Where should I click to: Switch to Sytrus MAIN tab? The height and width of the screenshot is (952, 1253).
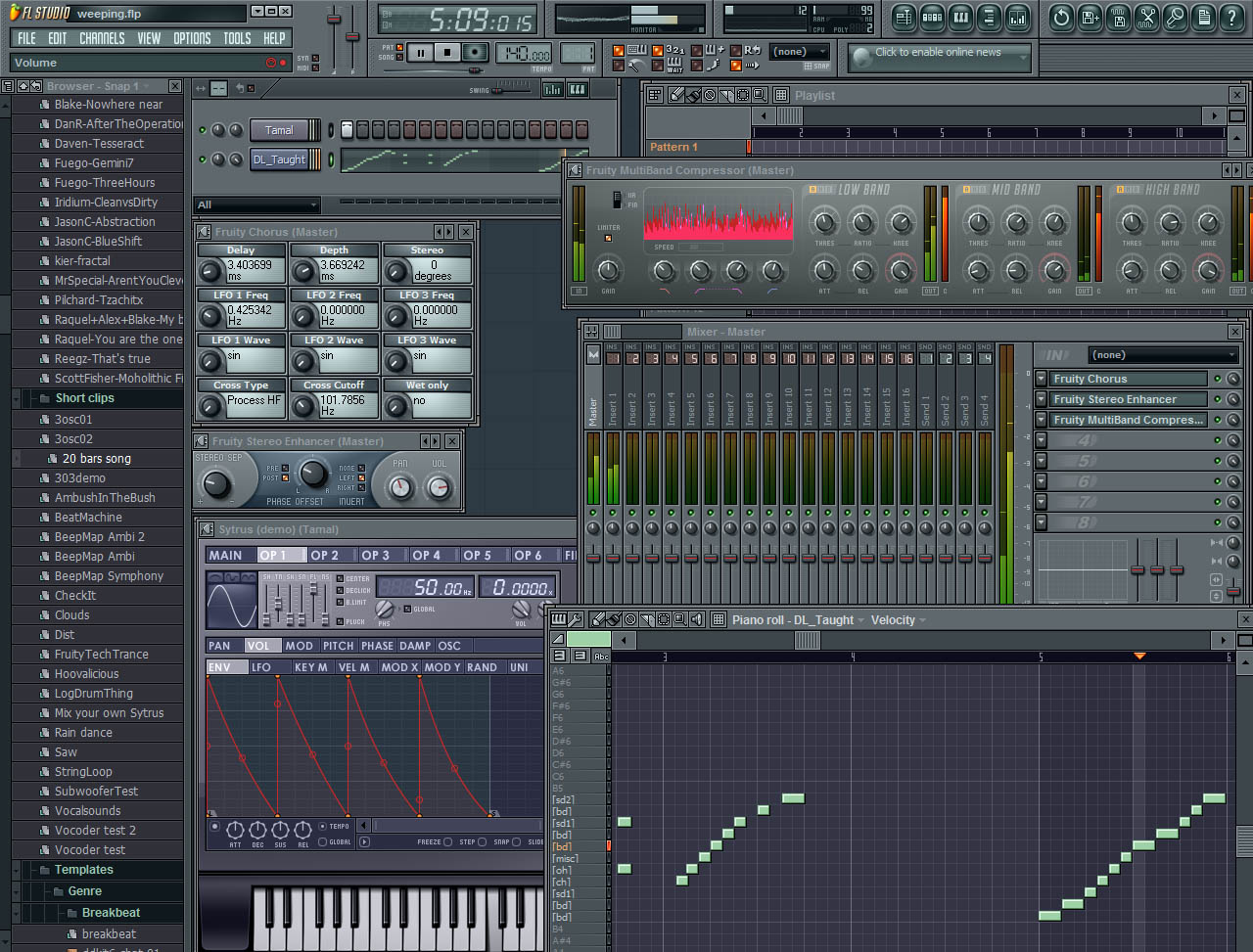pyautogui.click(x=230, y=555)
